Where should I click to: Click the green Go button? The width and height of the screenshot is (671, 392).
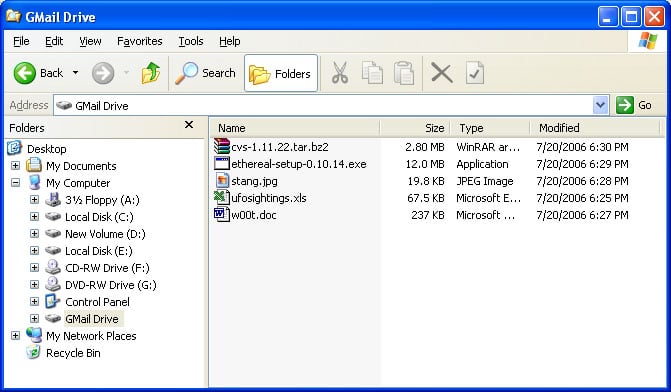[634, 105]
